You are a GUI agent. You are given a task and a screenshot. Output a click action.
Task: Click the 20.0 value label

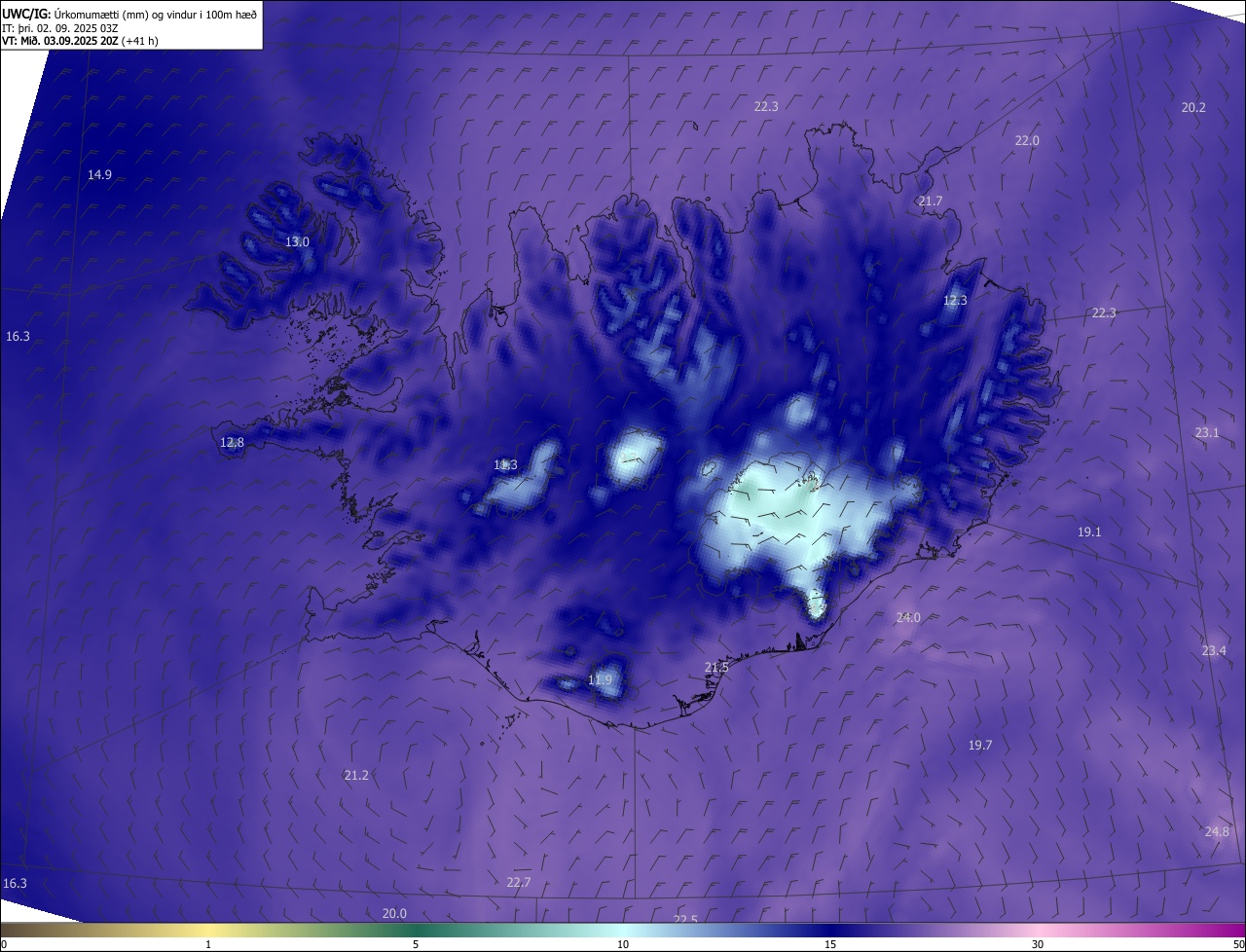(394, 913)
